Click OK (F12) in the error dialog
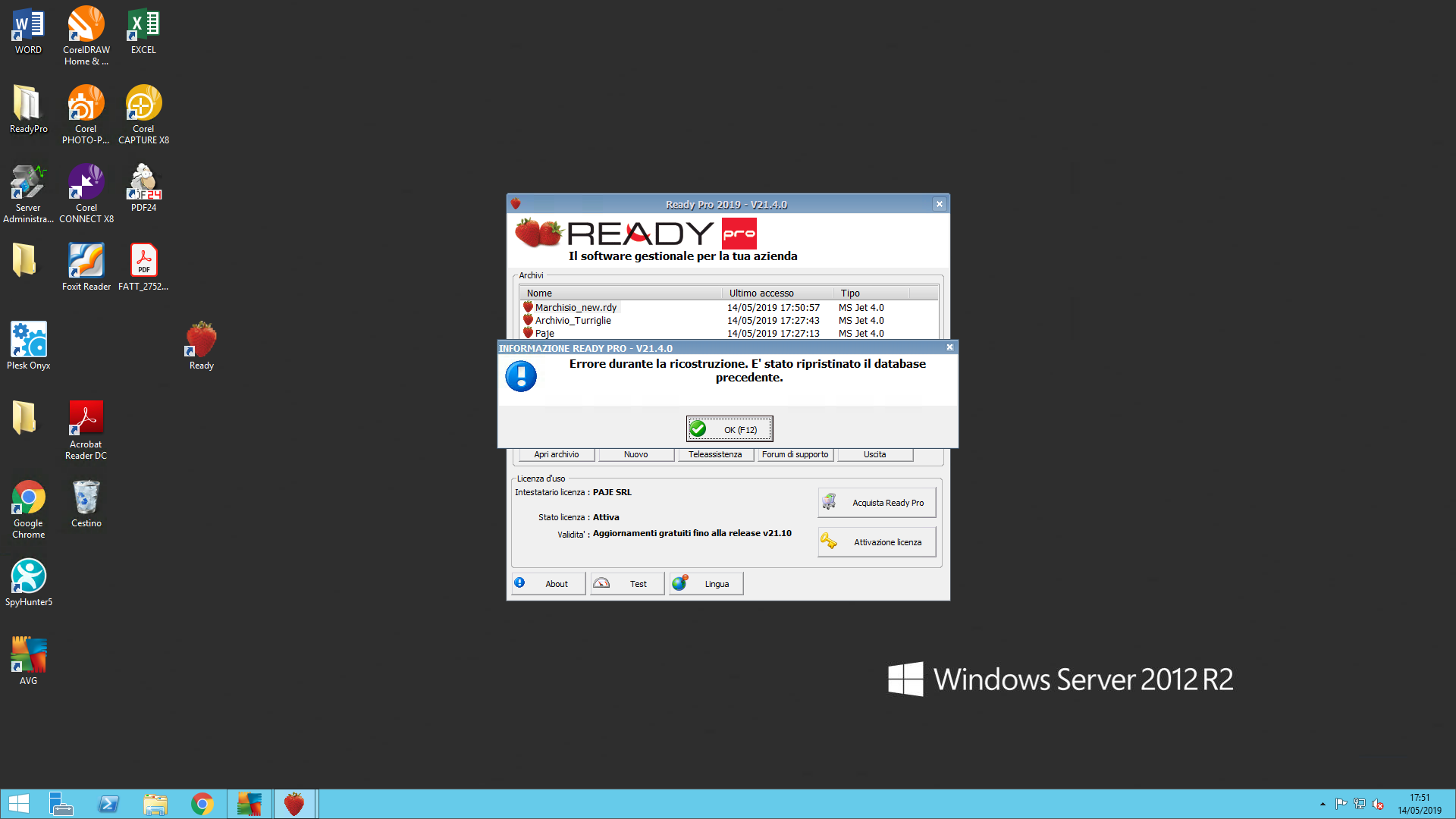 [x=729, y=429]
